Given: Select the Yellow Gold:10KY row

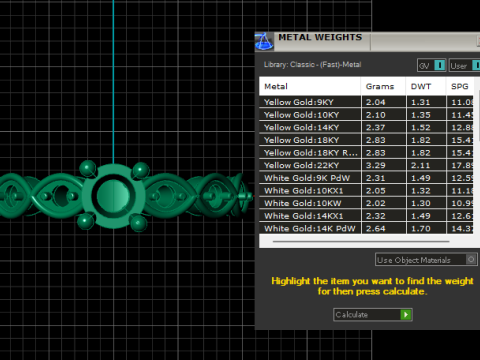Looking at the screenshot, I should [366, 115].
